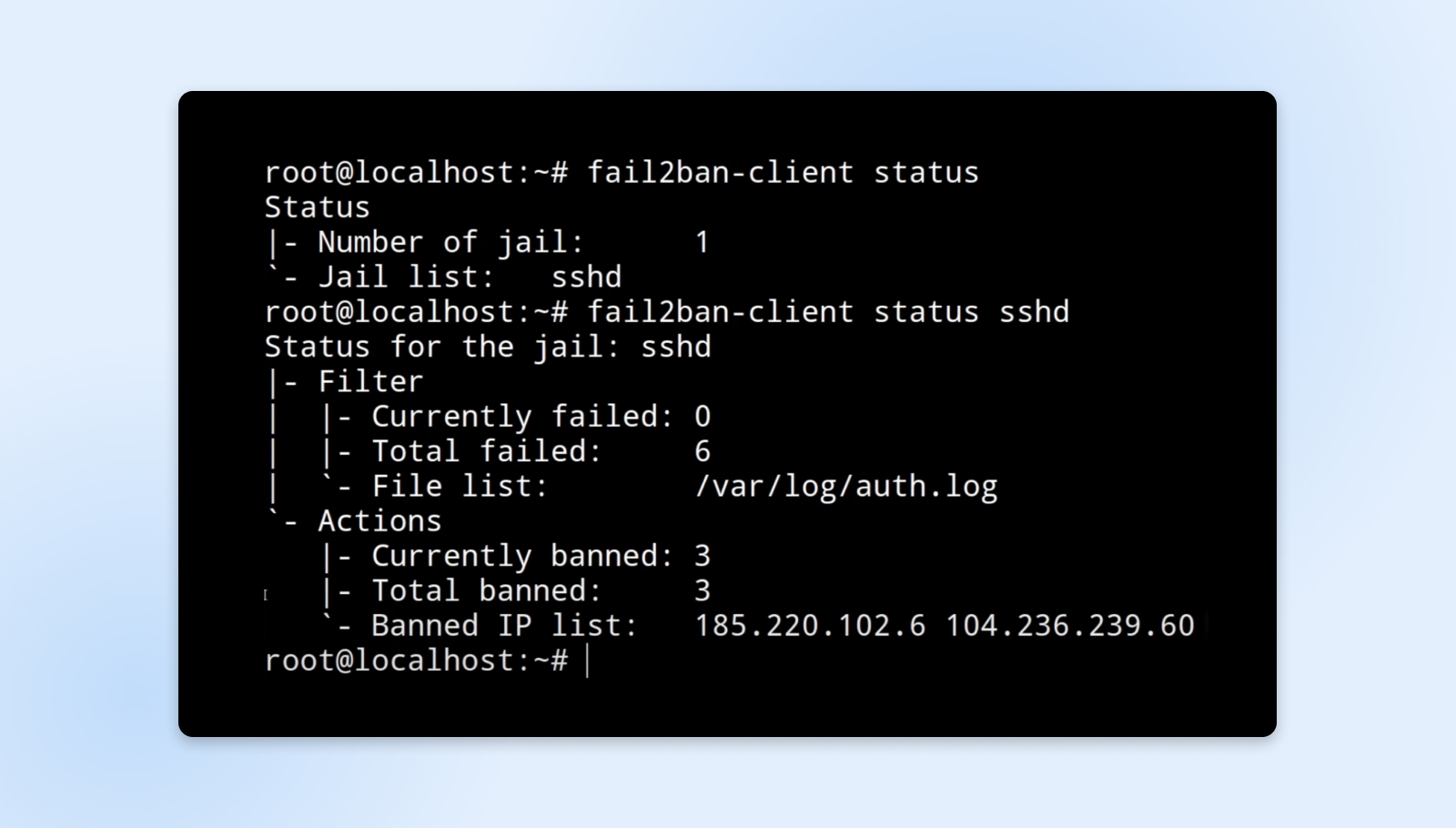Click the "Number of jail" label

(x=450, y=243)
